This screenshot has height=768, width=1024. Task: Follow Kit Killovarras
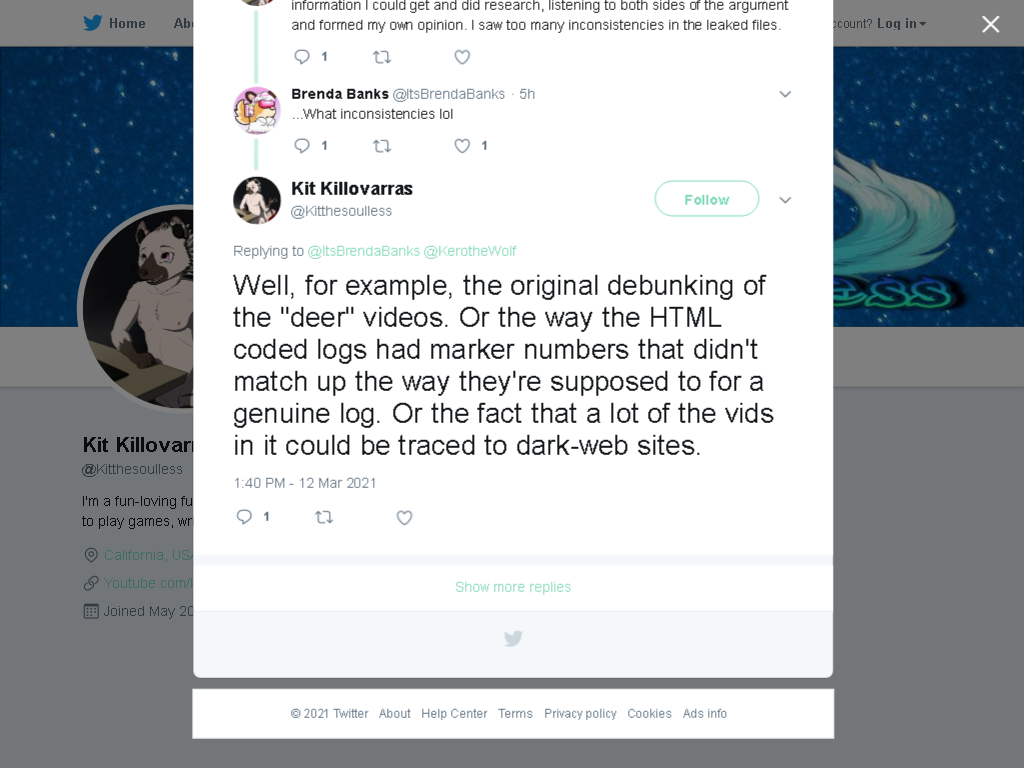point(707,199)
